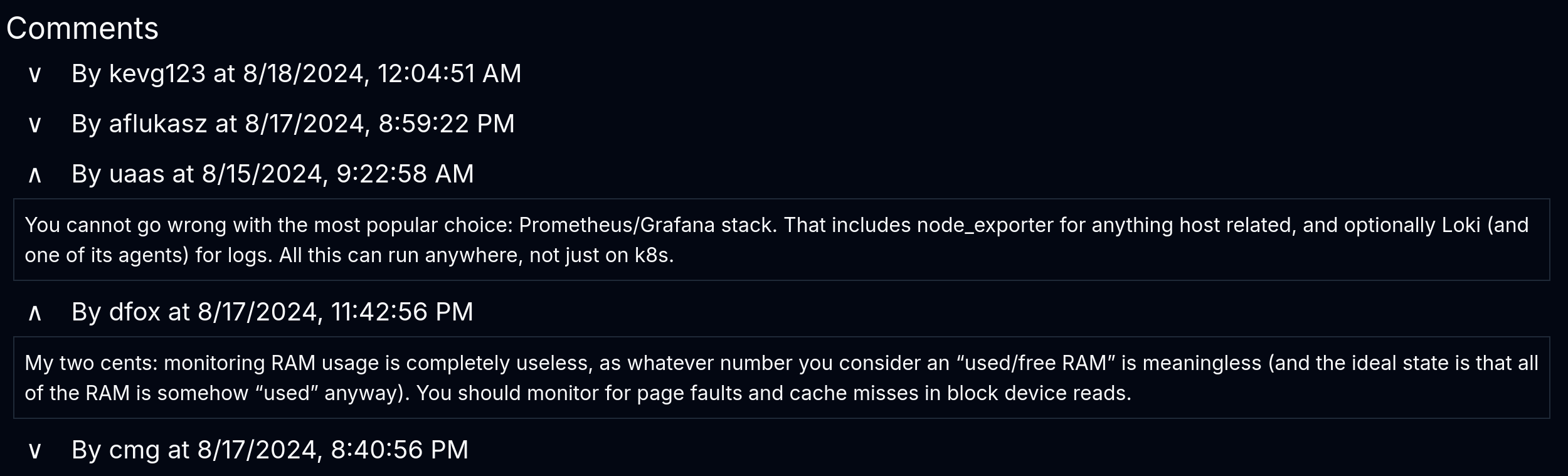Click the word Prometheus/Grafana in uaas's comment
Screen dimensions: 1568x476
pyautogui.click(x=617, y=225)
